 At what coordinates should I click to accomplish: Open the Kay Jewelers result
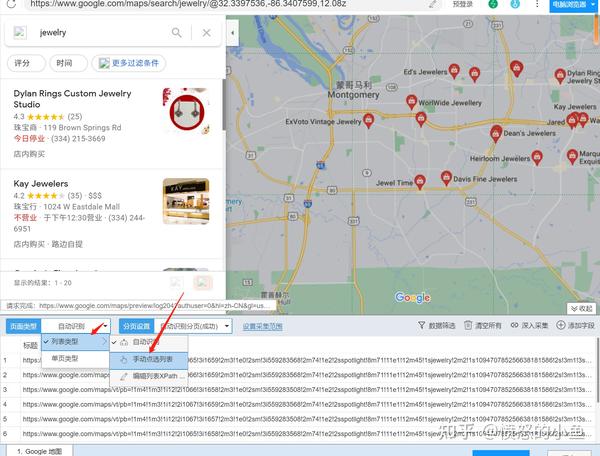click(111, 213)
